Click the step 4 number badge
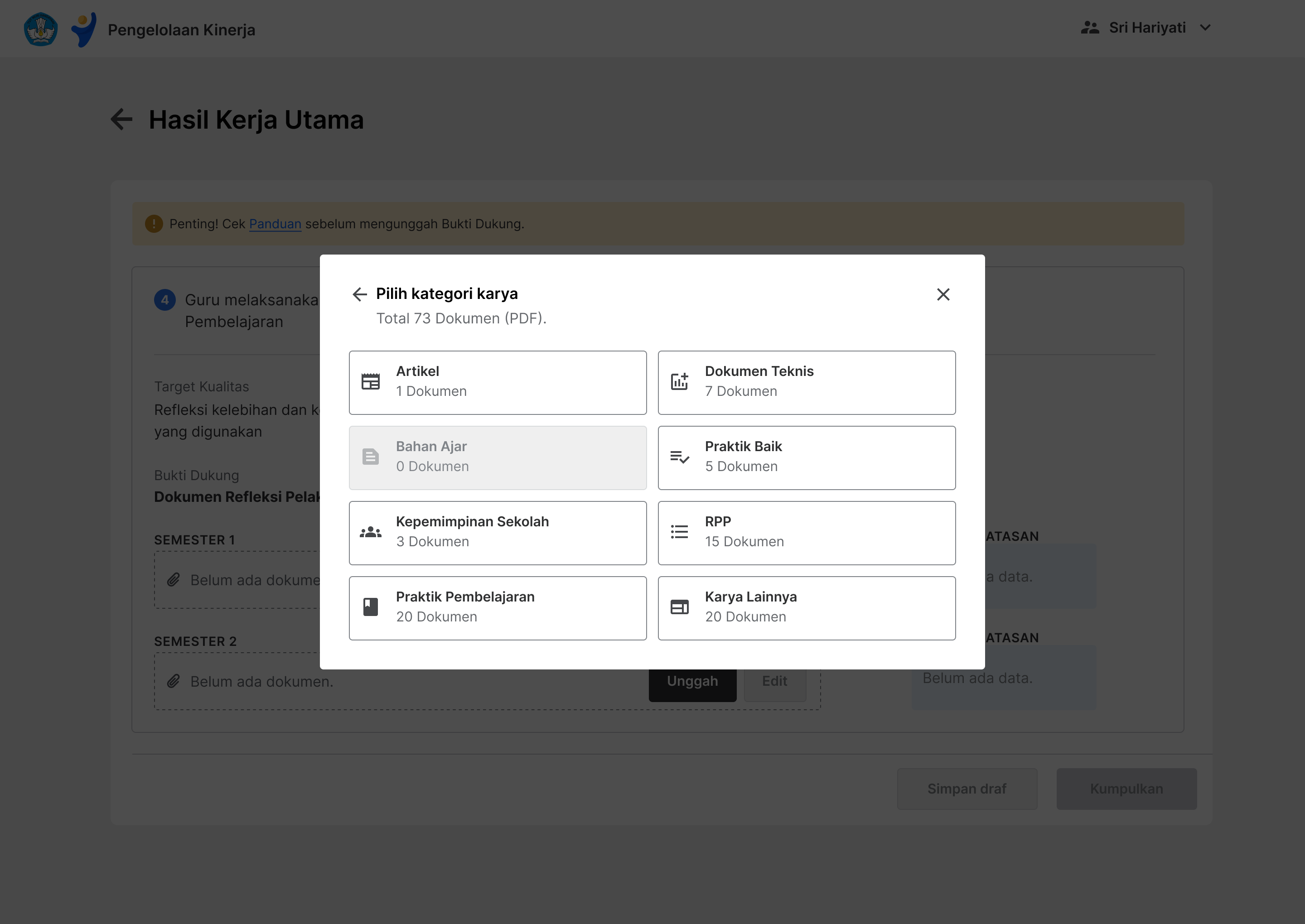Image resolution: width=1305 pixels, height=924 pixels. point(164,300)
